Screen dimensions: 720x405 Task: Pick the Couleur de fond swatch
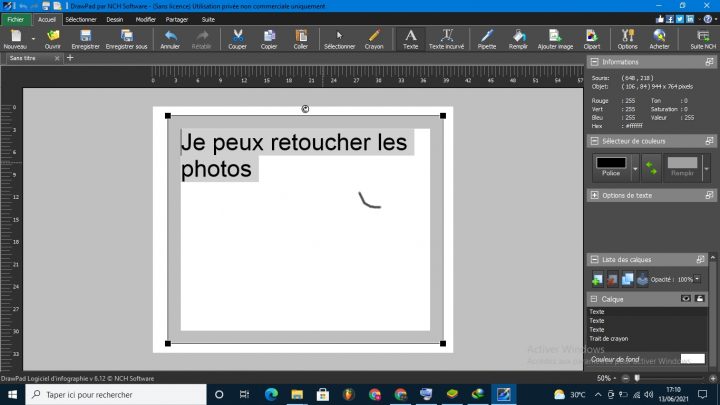coord(692,359)
